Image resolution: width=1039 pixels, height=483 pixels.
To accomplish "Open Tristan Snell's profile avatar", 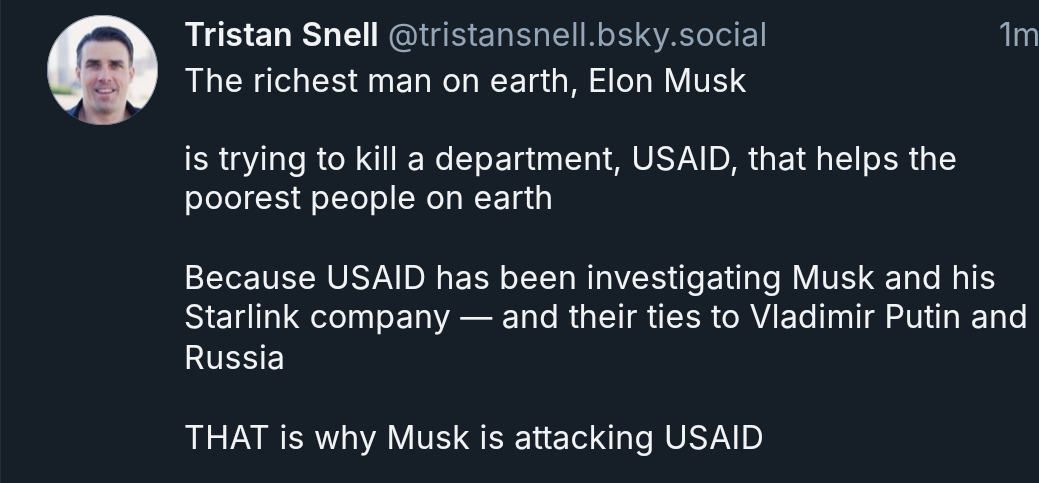I will click(x=102, y=70).
